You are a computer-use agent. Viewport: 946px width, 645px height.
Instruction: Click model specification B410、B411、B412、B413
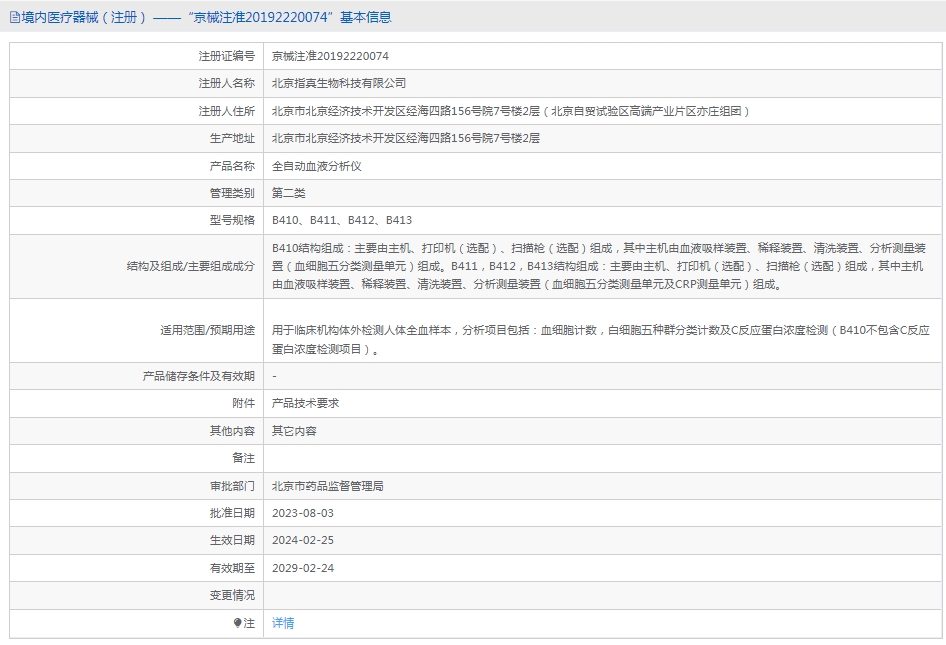342,220
